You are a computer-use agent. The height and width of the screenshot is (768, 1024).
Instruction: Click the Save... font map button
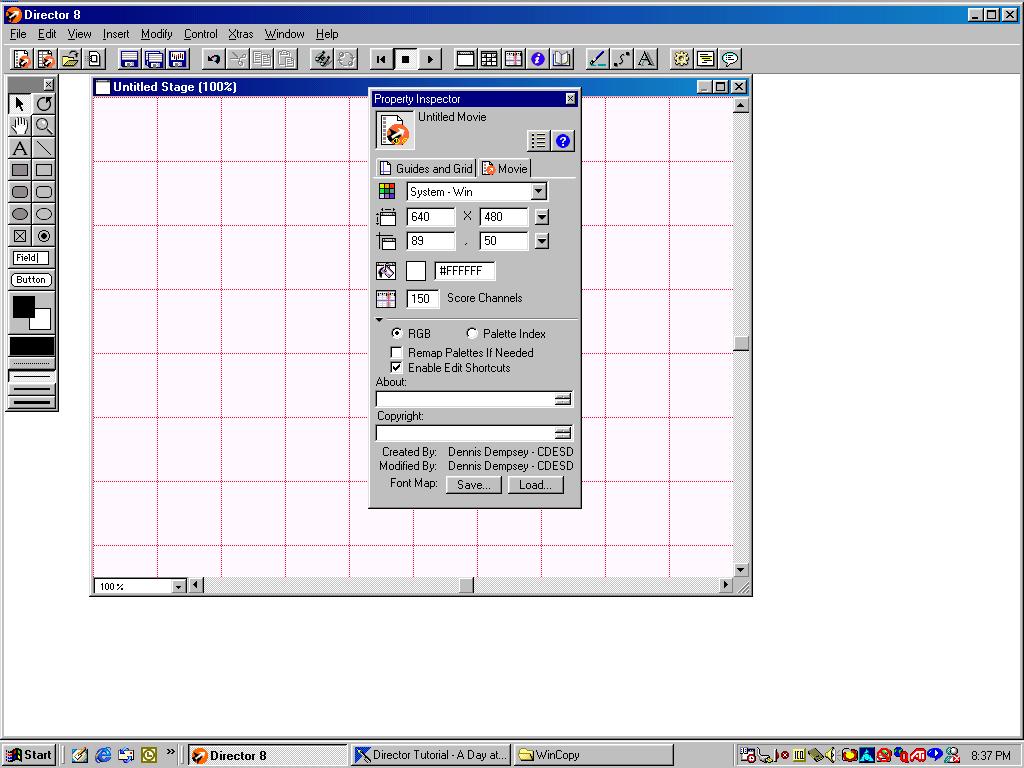click(x=473, y=485)
